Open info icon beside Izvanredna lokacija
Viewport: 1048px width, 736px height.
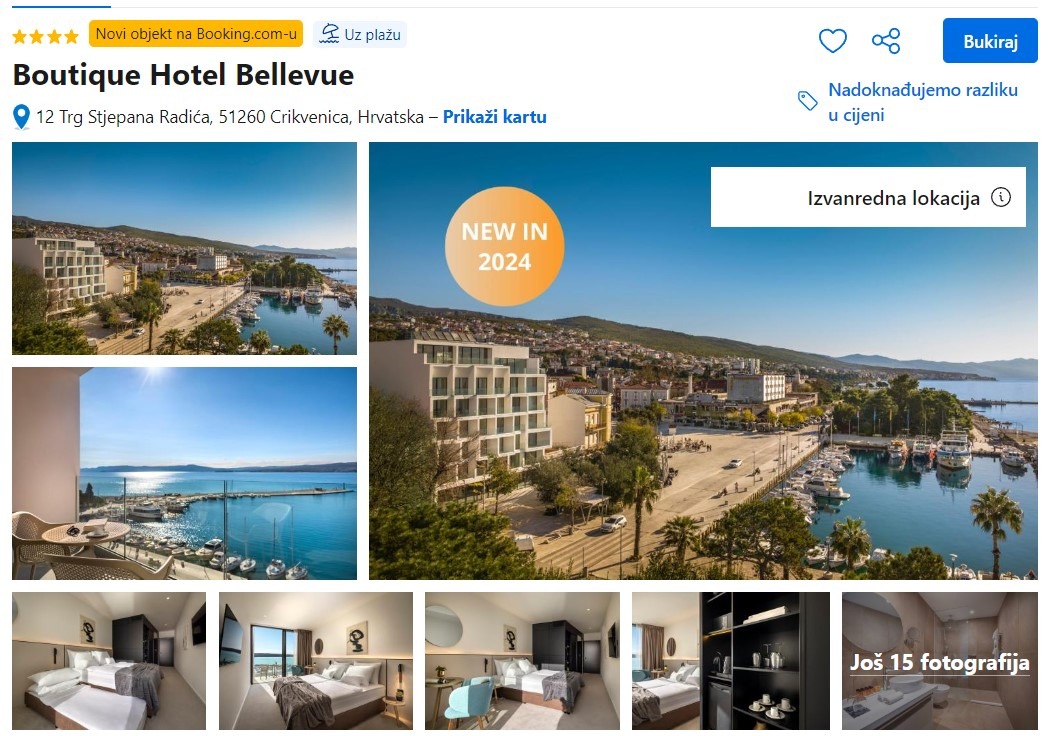1001,197
